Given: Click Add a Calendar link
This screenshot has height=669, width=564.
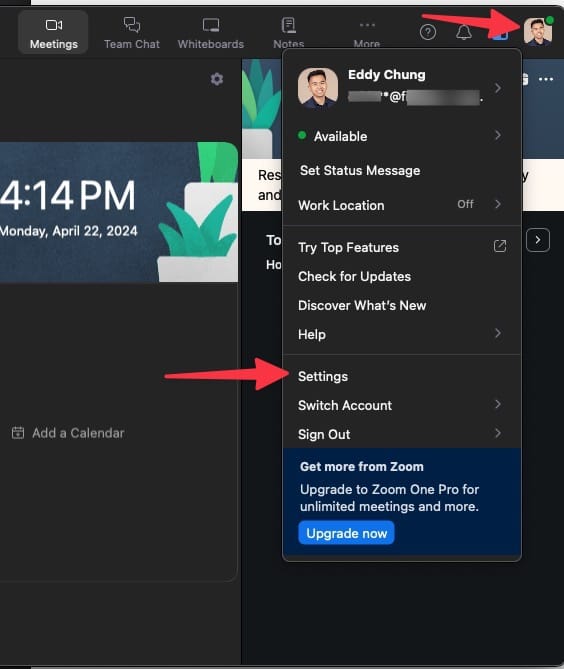Looking at the screenshot, I should [x=68, y=433].
